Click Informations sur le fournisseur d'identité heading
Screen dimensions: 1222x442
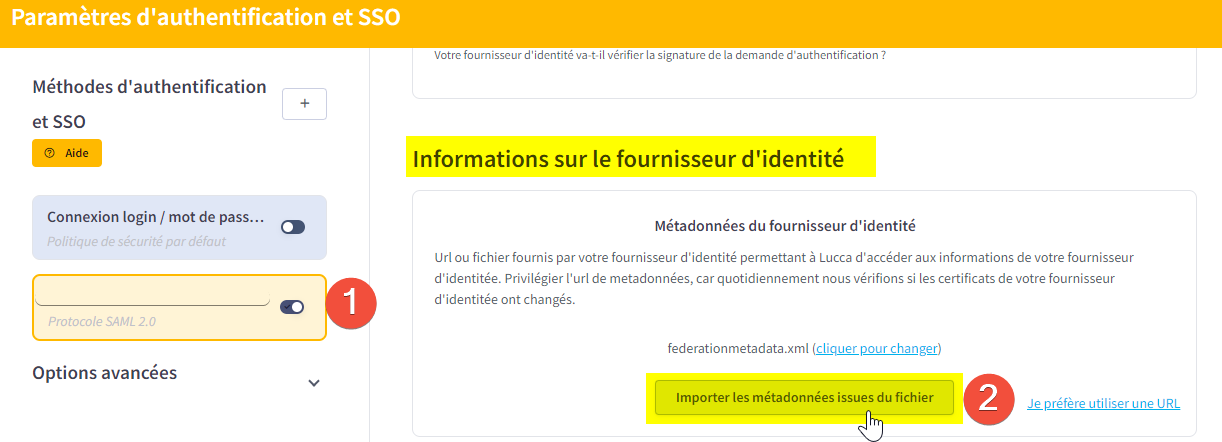[629, 158]
